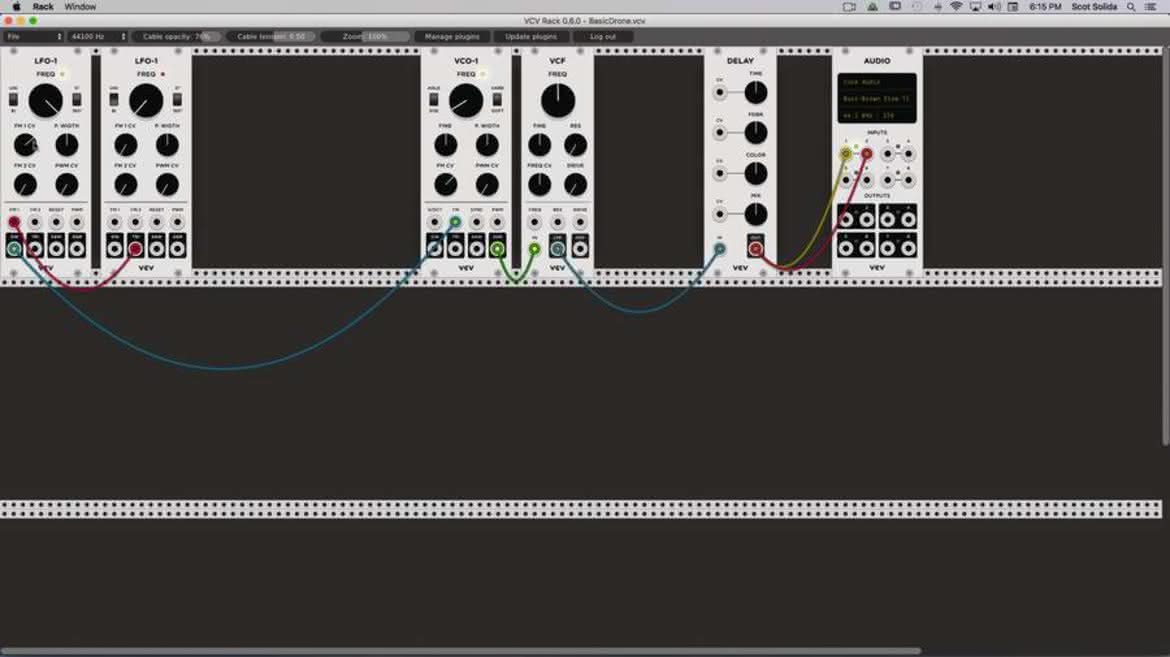Click the vertical scrollbar at the right
Viewport: 1170px width, 657px height.
[1166, 246]
